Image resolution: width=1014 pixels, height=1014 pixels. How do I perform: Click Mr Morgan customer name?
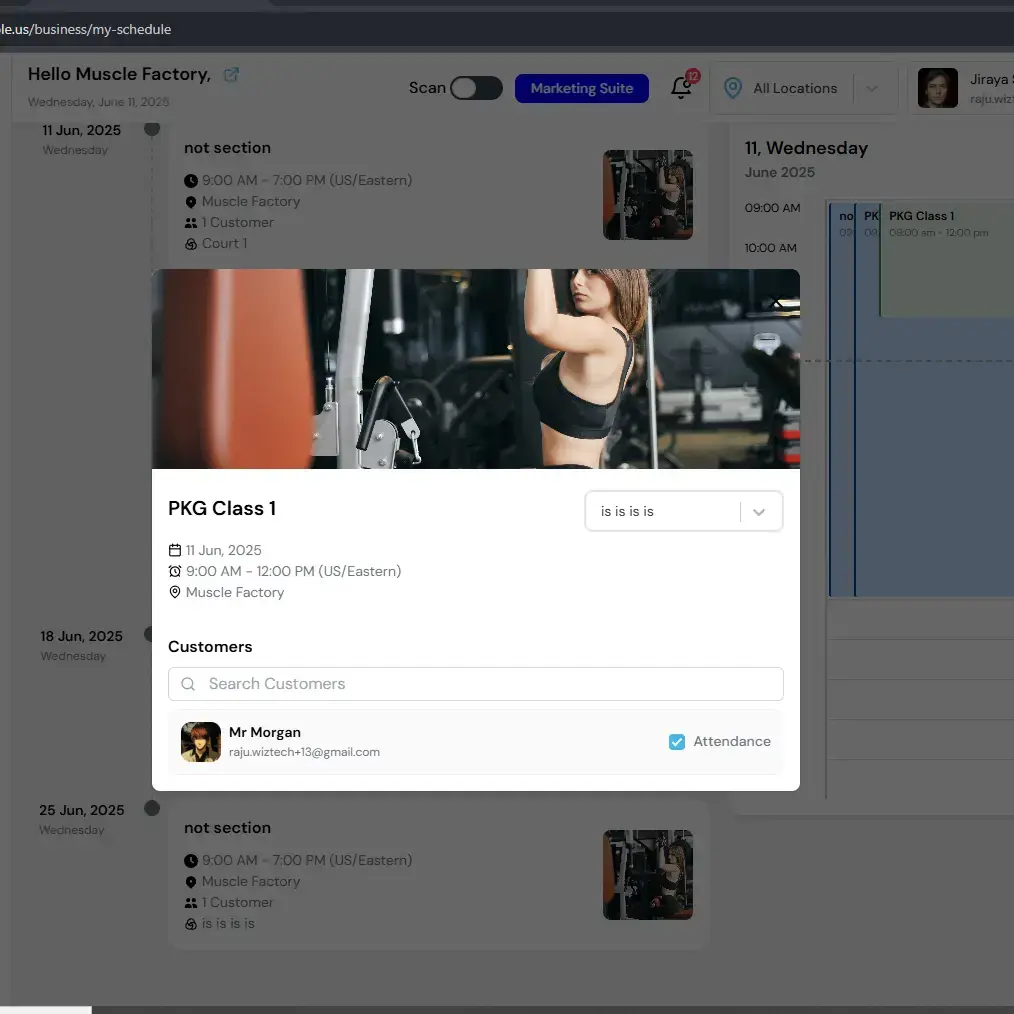point(265,732)
